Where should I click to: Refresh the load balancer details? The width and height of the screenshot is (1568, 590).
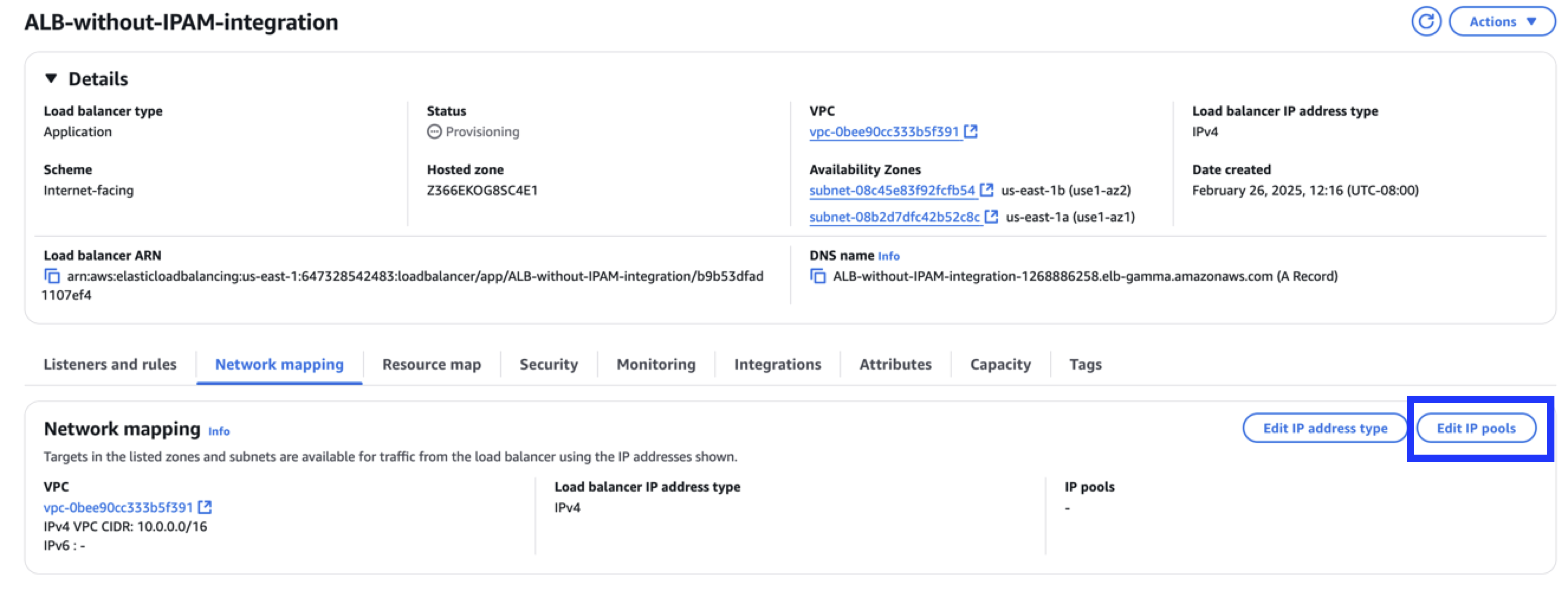1427,21
